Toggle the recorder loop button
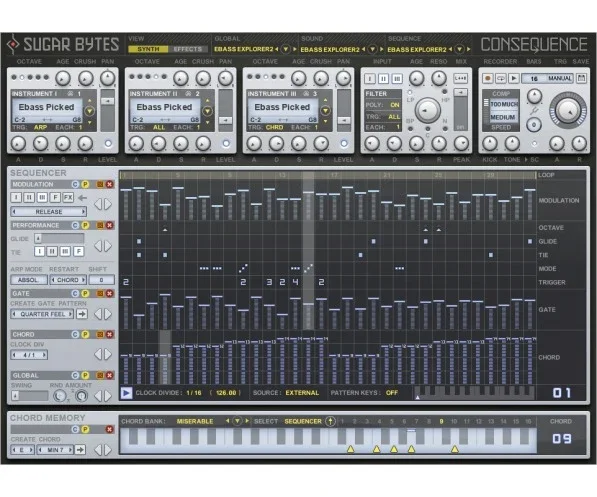This screenshot has height=497, width=597. click(501, 78)
